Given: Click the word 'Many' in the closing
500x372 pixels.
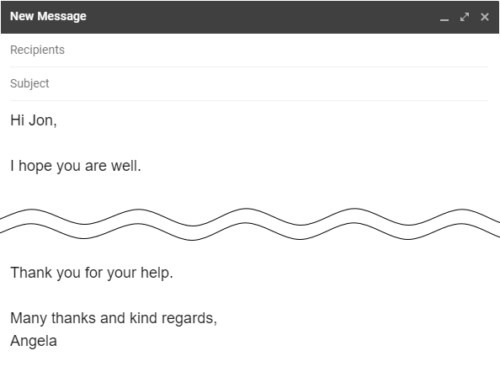Looking at the screenshot, I should tap(29, 318).
